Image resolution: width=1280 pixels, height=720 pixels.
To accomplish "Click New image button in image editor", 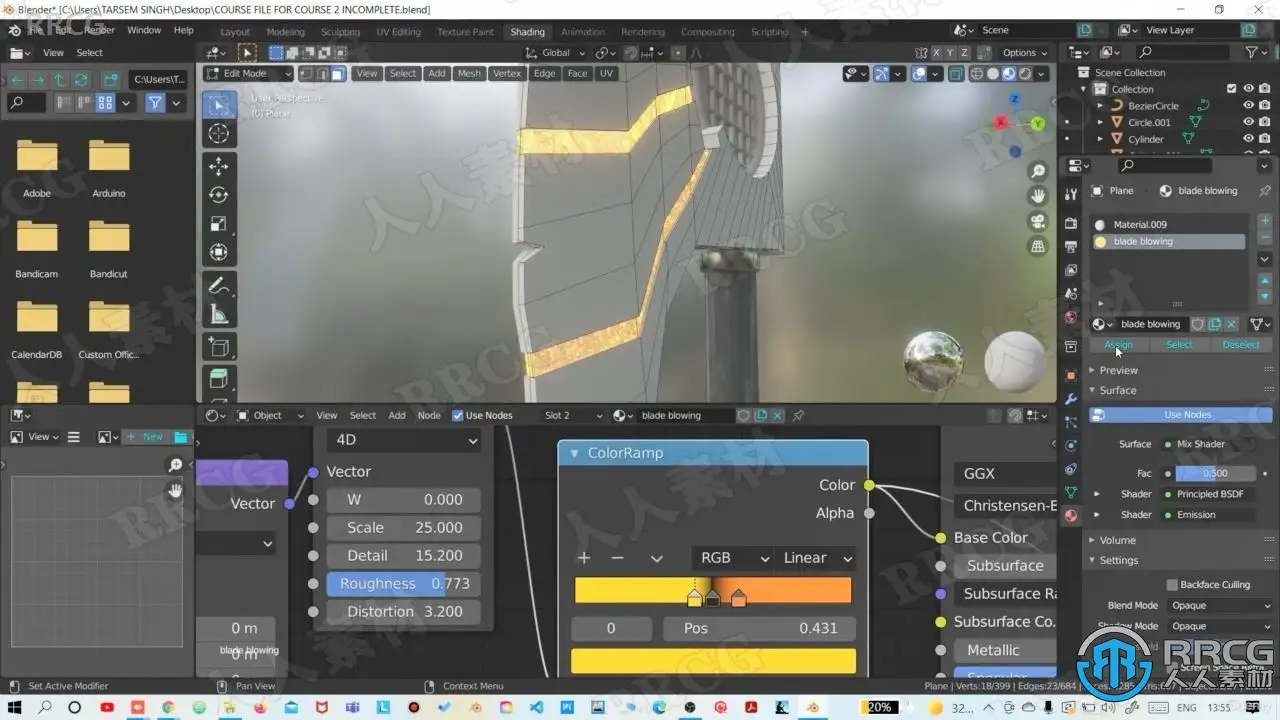I will [145, 437].
